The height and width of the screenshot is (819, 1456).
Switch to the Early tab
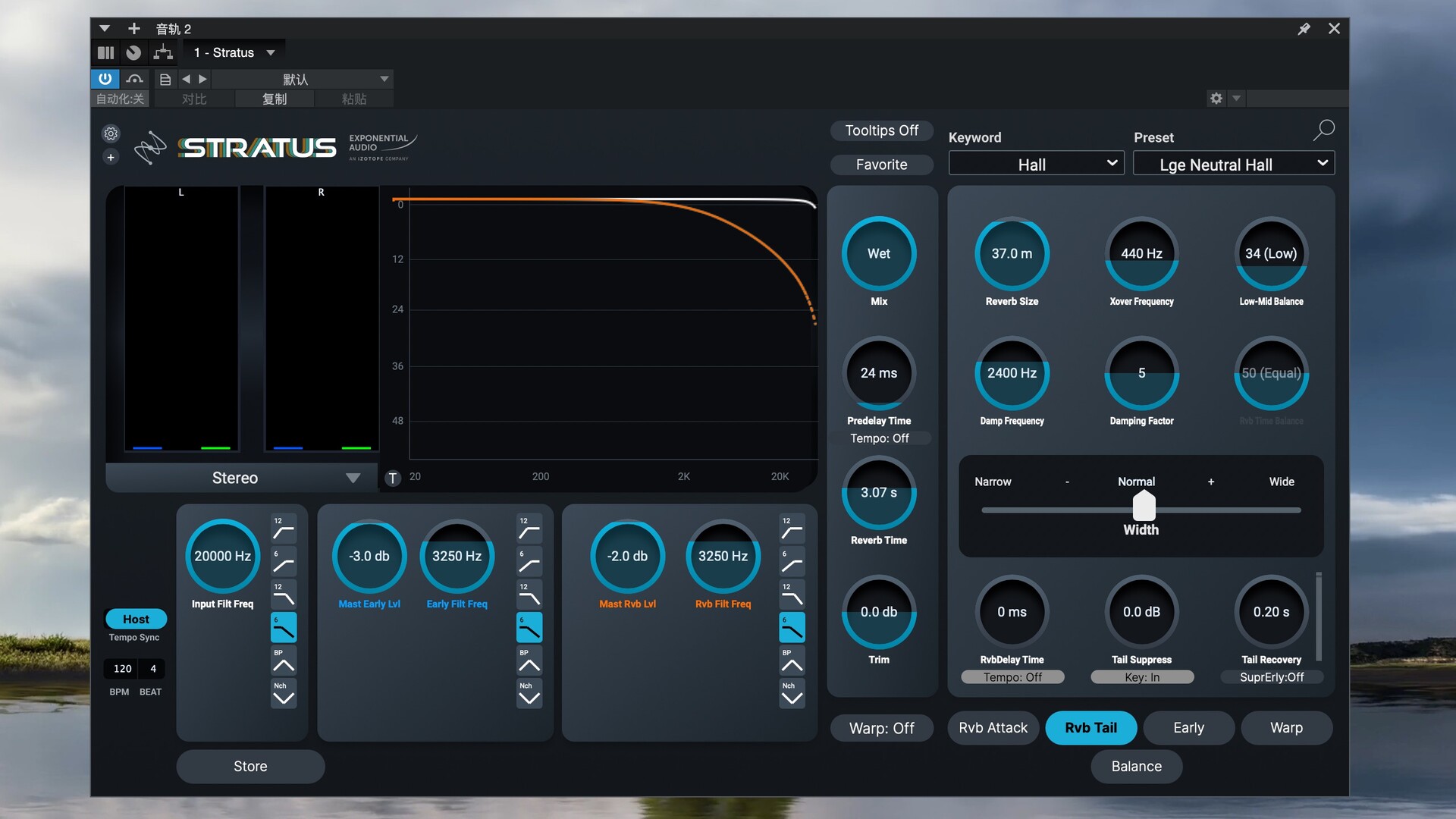point(1188,727)
